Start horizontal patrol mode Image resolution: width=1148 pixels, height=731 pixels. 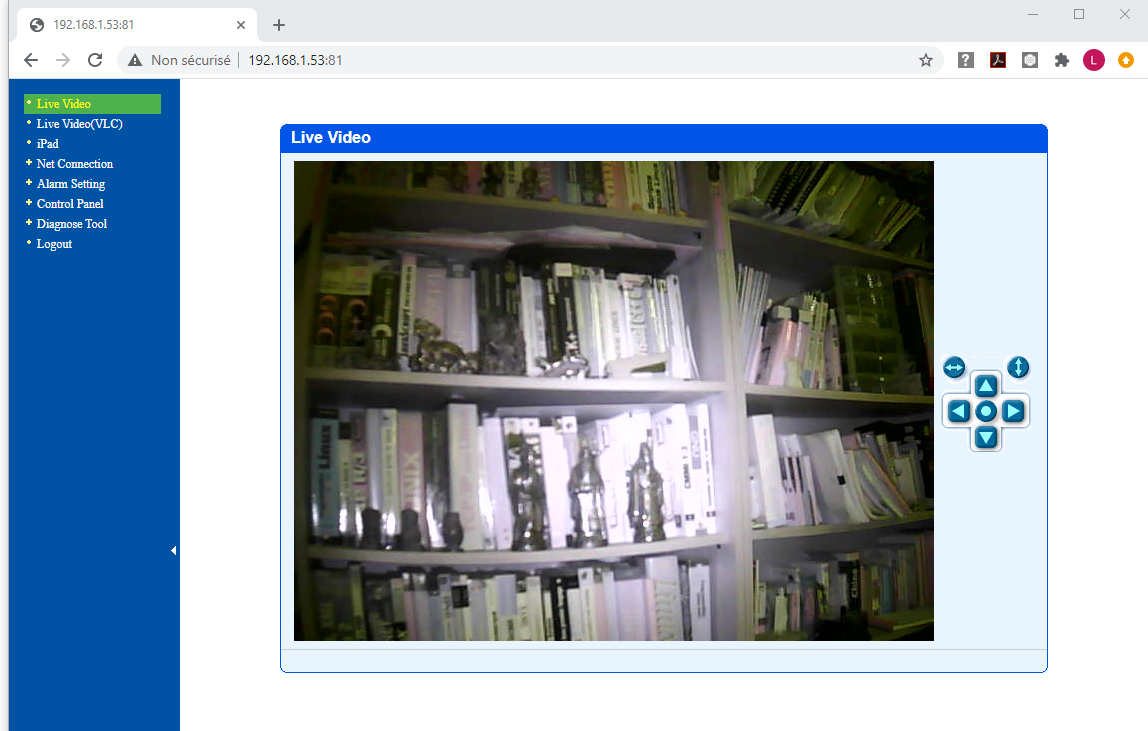(954, 367)
